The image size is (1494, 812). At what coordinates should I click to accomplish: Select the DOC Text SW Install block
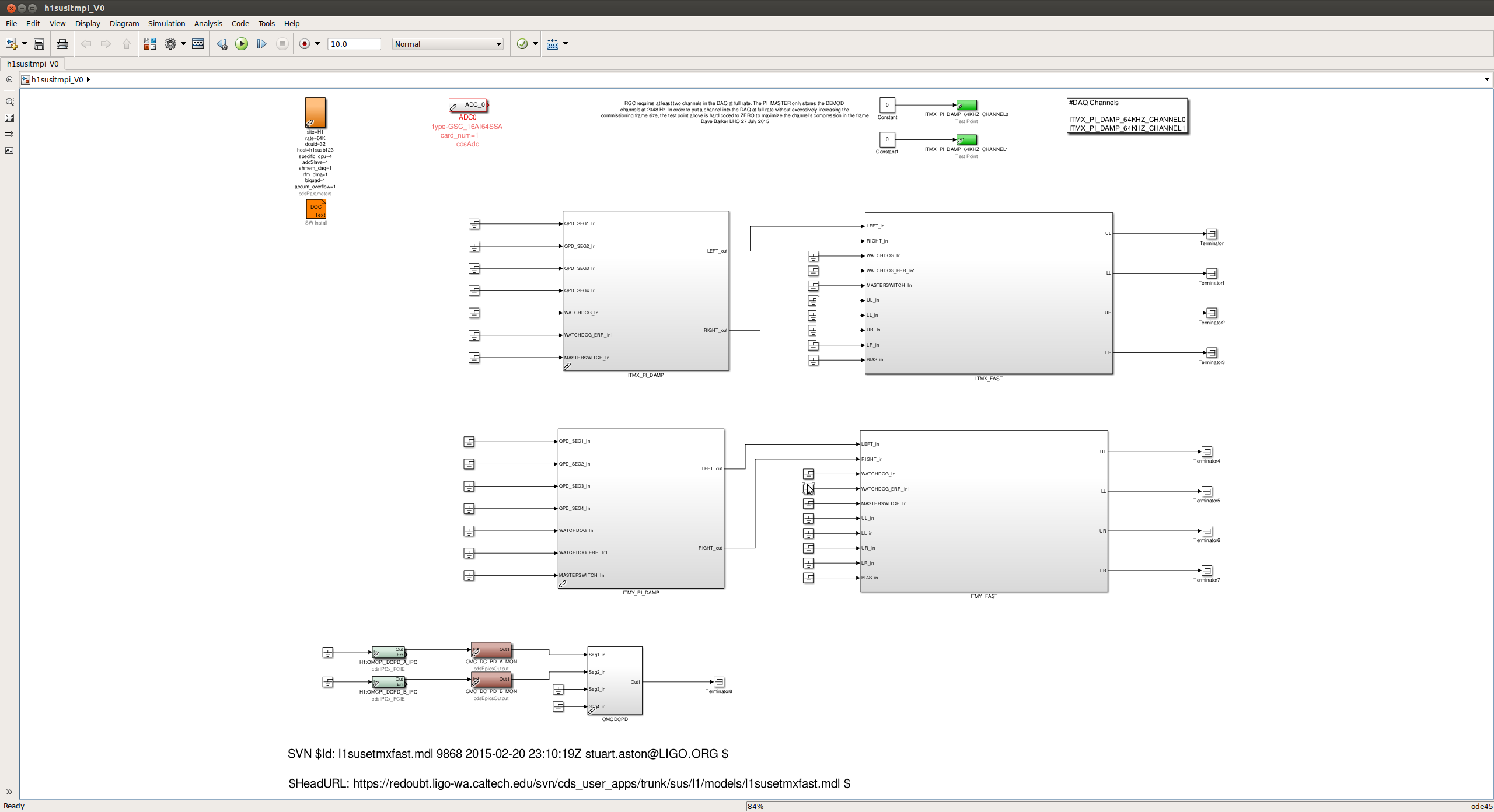click(x=316, y=209)
